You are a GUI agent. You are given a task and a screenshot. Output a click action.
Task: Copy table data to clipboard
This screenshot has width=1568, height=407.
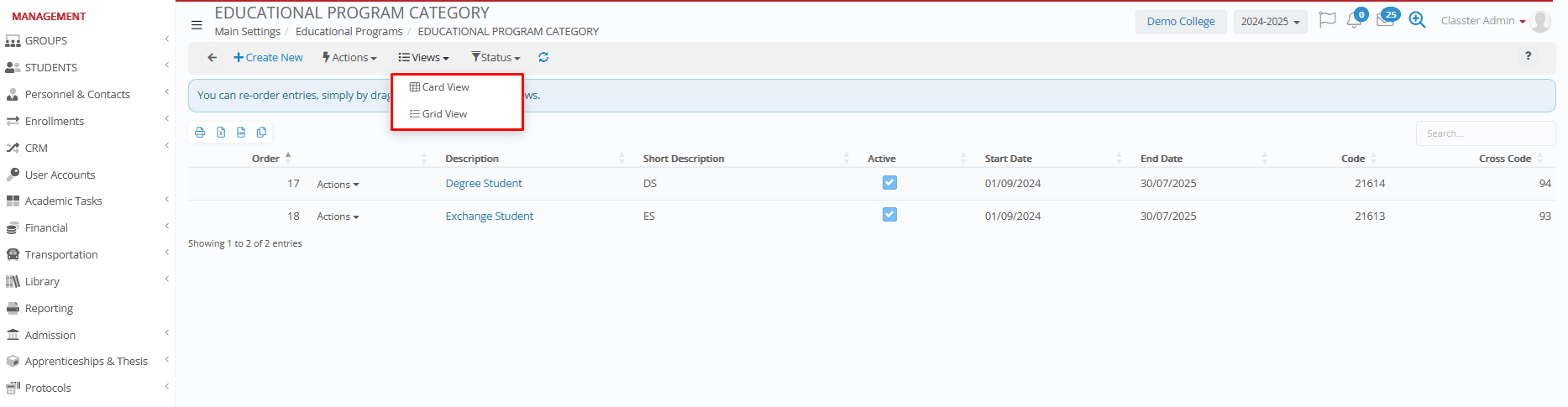pos(261,133)
